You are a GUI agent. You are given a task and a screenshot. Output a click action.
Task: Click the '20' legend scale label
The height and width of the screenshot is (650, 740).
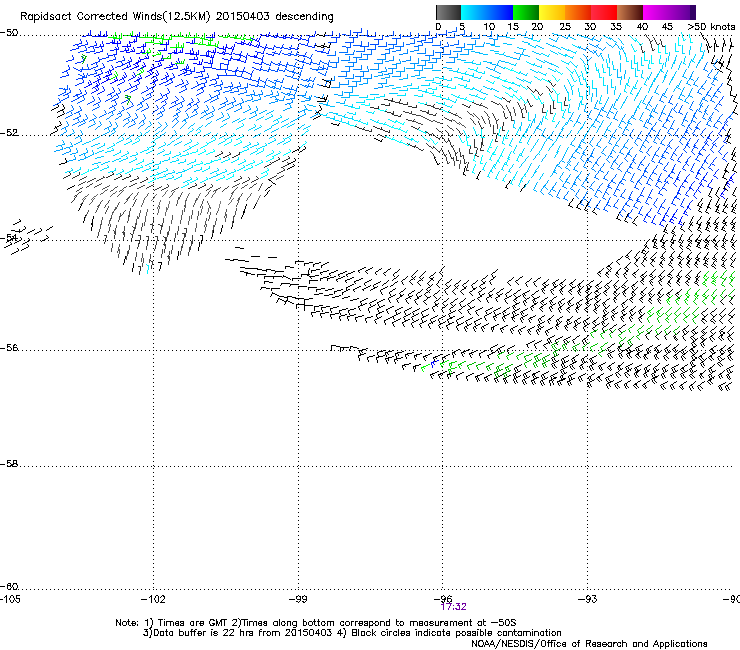[538, 27]
